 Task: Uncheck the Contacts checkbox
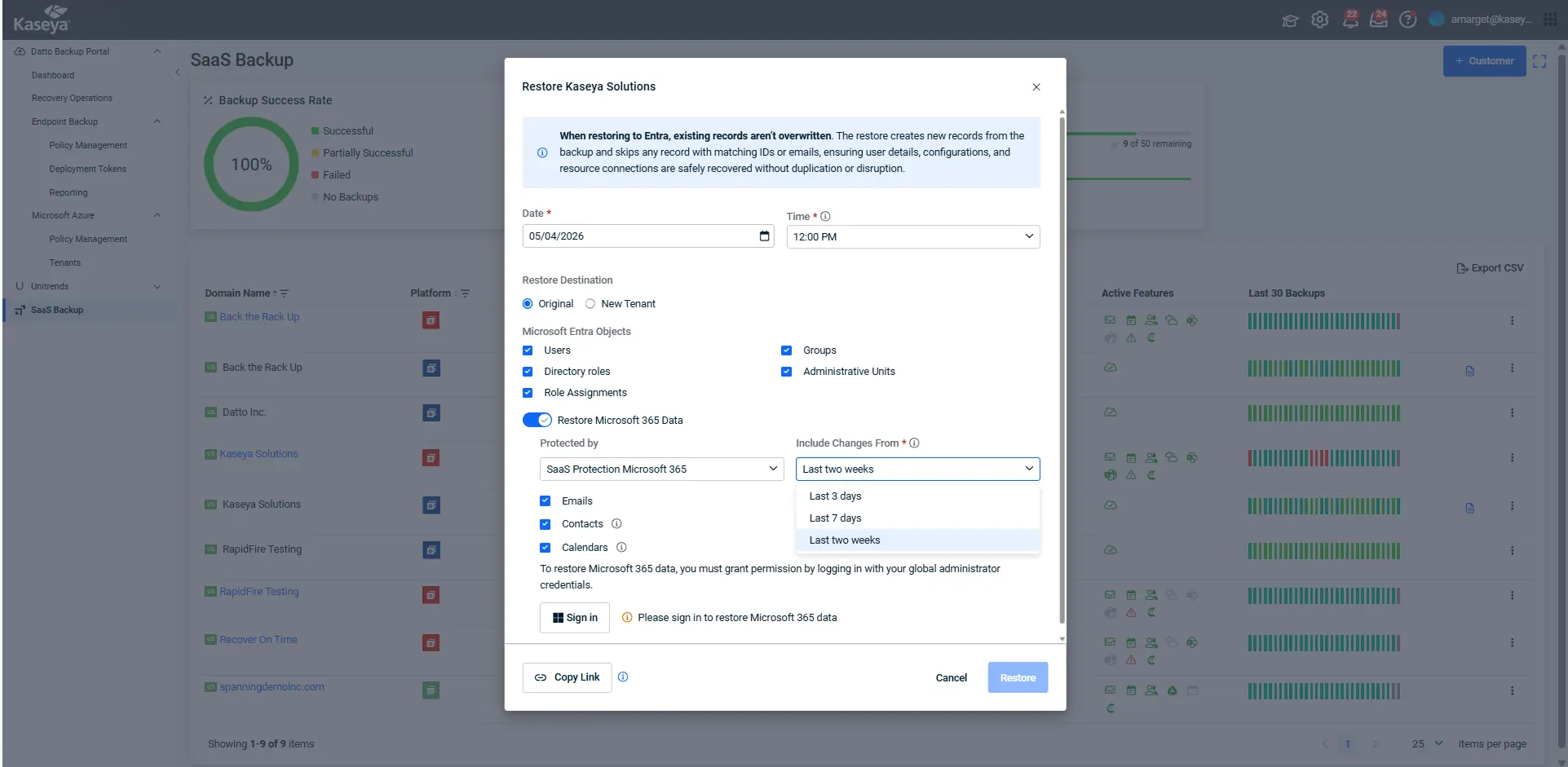pos(545,524)
